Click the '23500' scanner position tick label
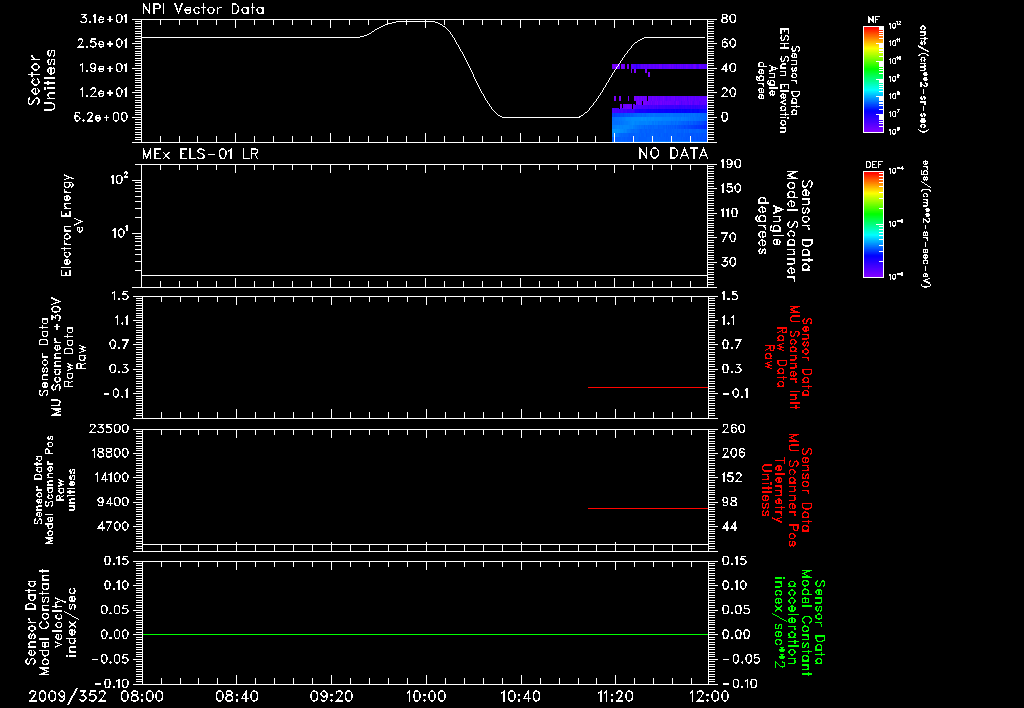The height and width of the screenshot is (708, 1024). click(x=108, y=428)
